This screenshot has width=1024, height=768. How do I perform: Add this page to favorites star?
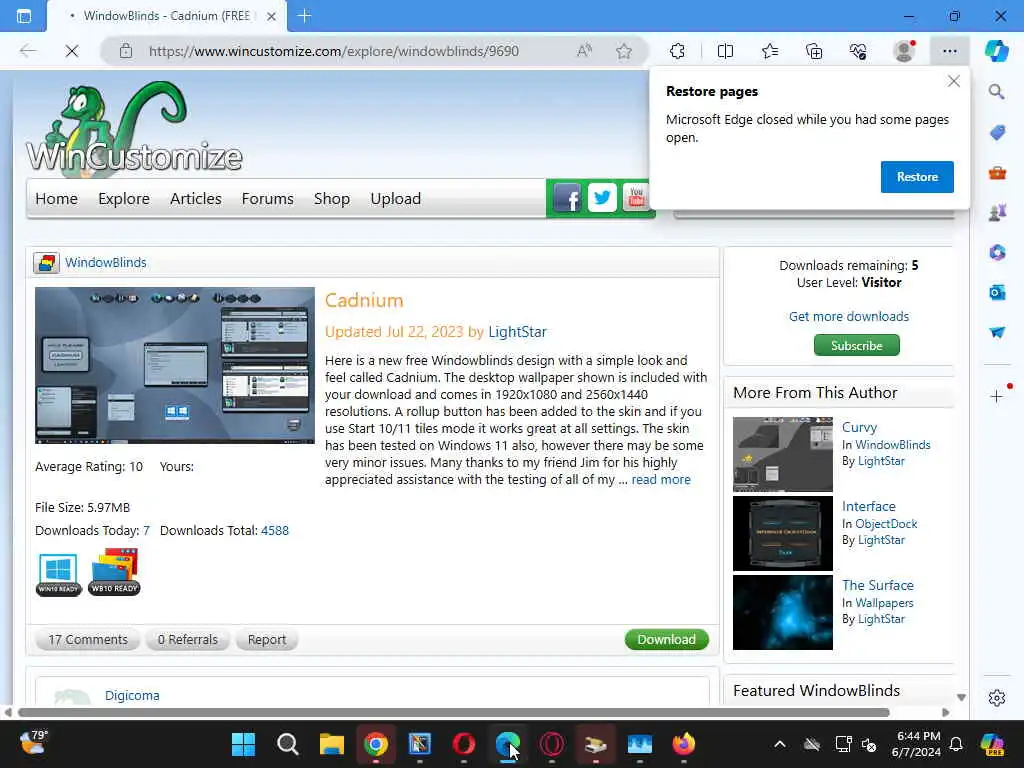click(x=624, y=51)
